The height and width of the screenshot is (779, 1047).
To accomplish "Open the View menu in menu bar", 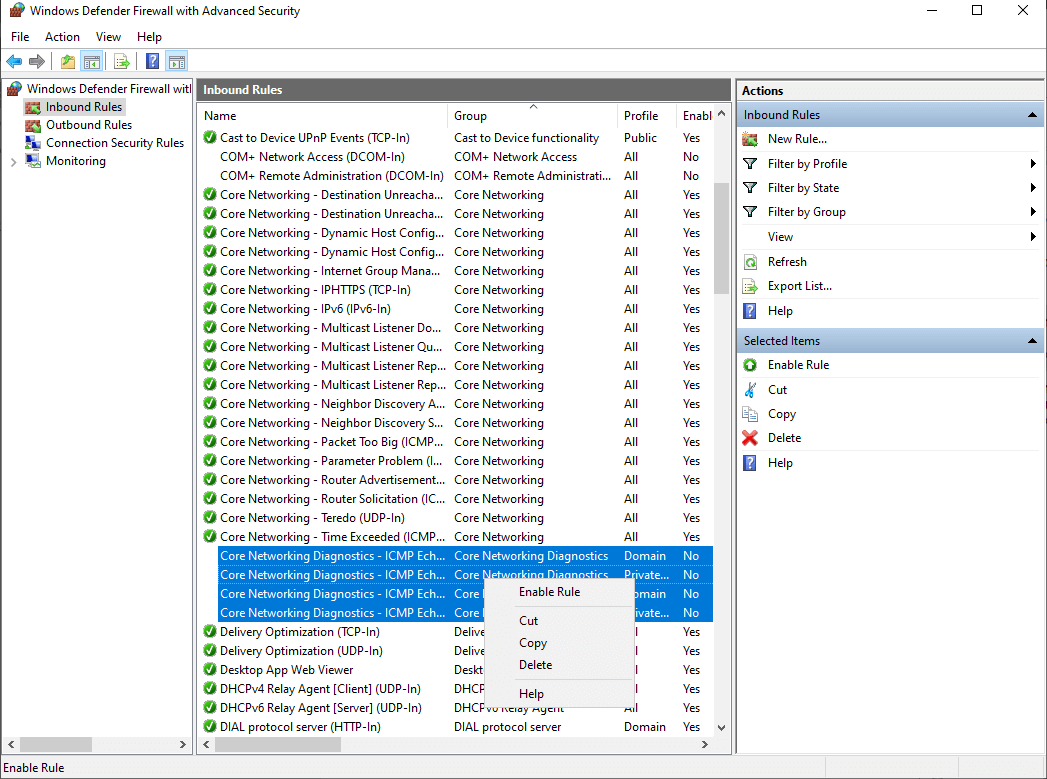I will click(108, 37).
